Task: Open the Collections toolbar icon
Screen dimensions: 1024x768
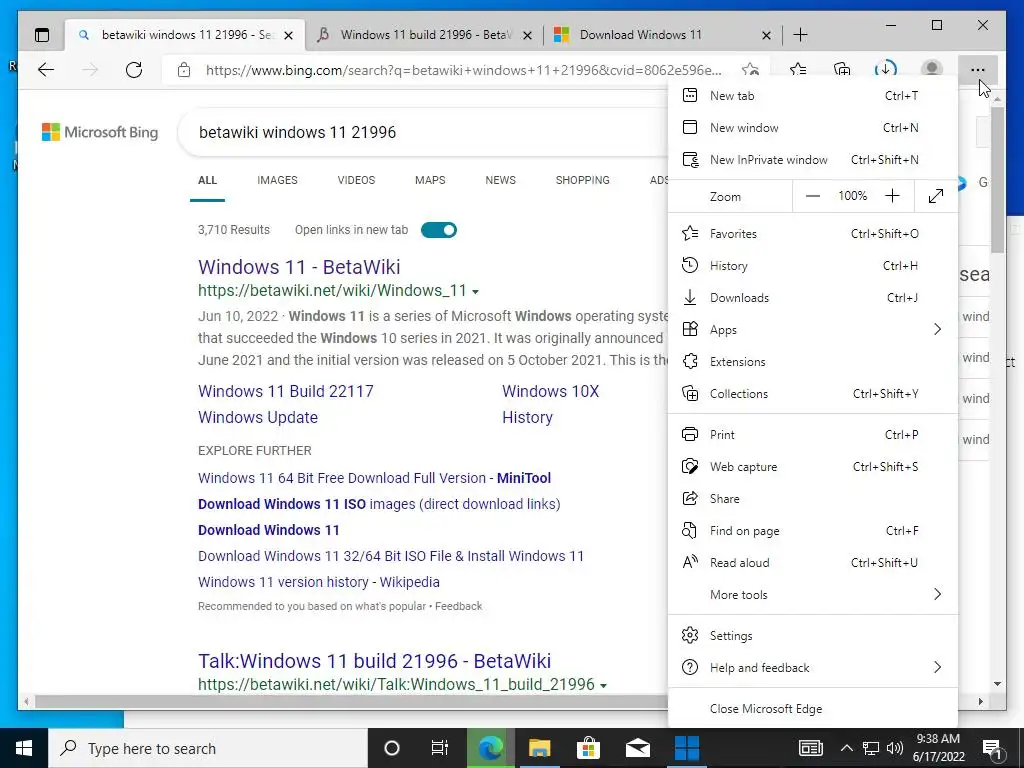Action: [842, 69]
